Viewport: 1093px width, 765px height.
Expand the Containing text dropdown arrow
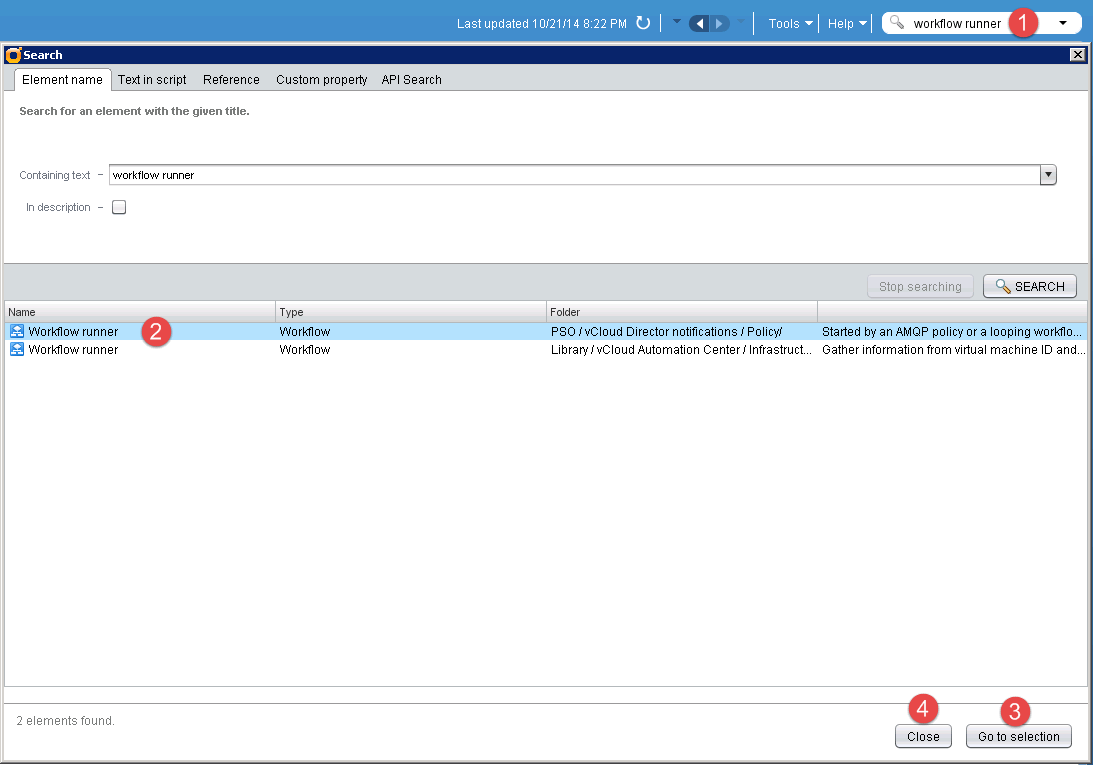1048,175
